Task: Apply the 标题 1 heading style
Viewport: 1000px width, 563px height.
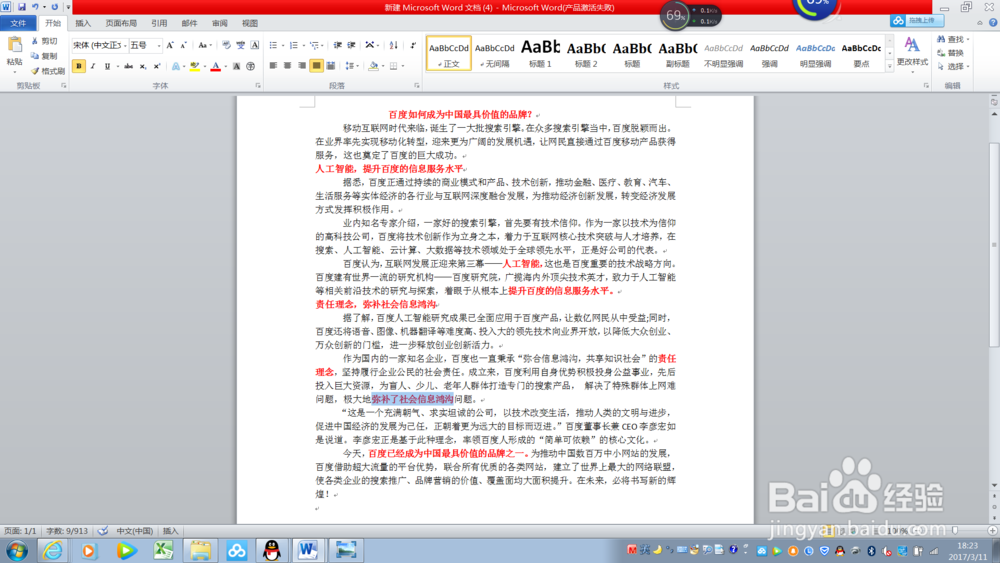Action: pos(540,53)
